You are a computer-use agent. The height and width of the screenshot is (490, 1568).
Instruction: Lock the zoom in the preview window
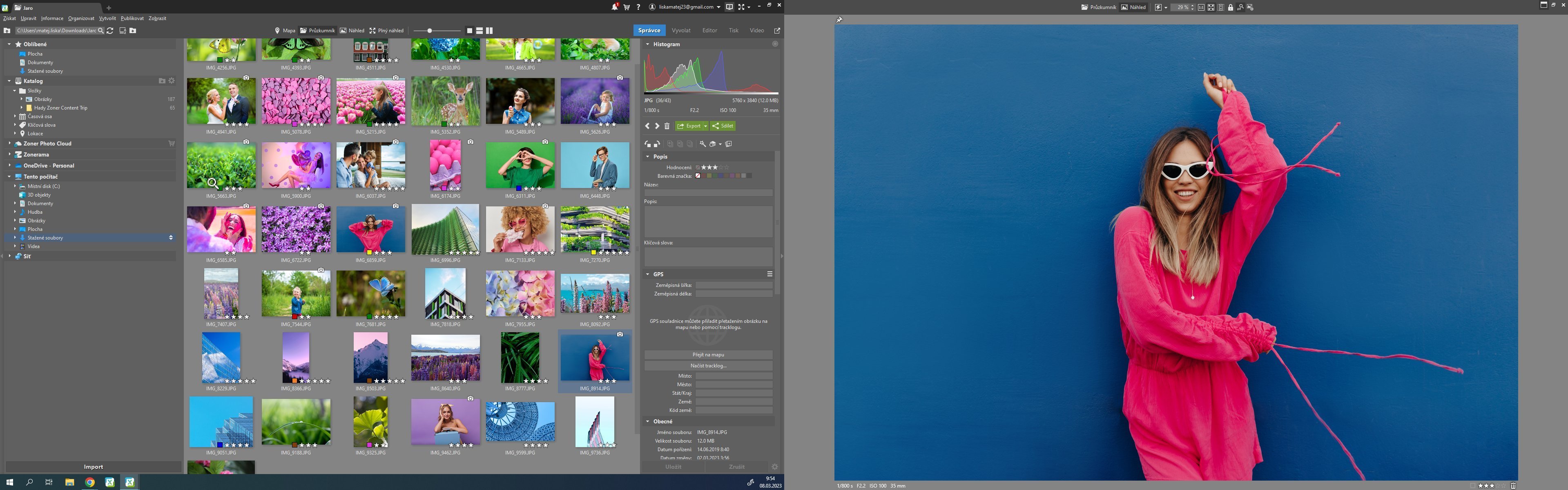click(1231, 7)
